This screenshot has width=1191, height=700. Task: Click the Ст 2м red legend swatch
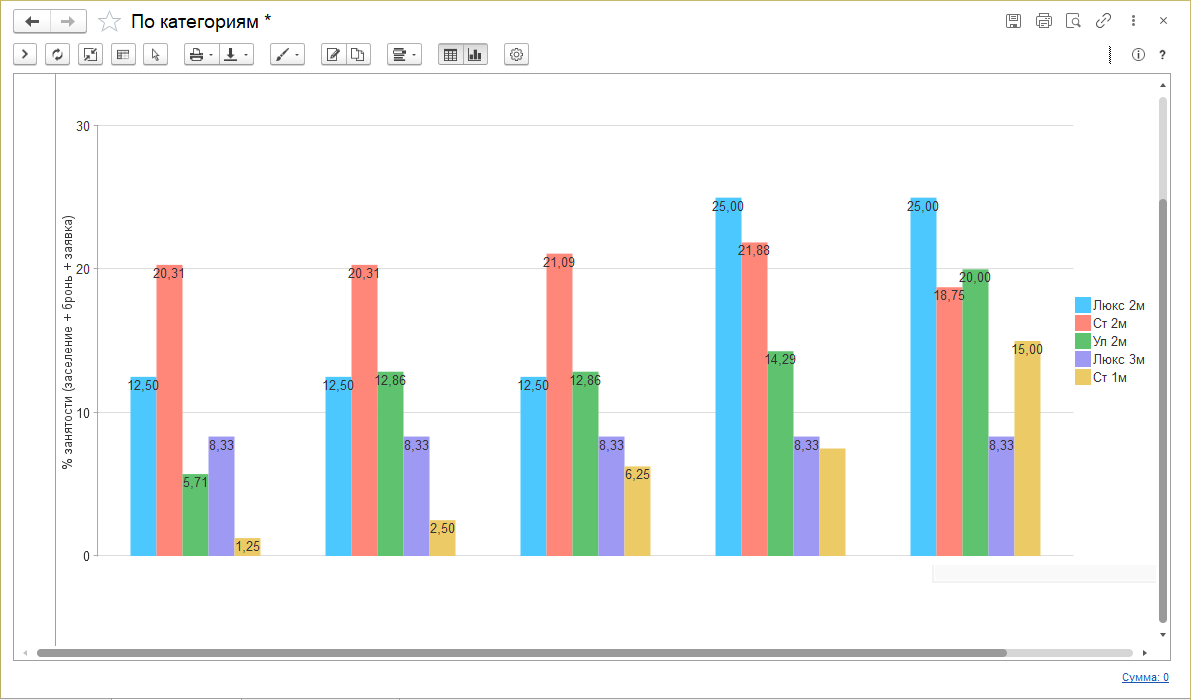[x=1083, y=323]
